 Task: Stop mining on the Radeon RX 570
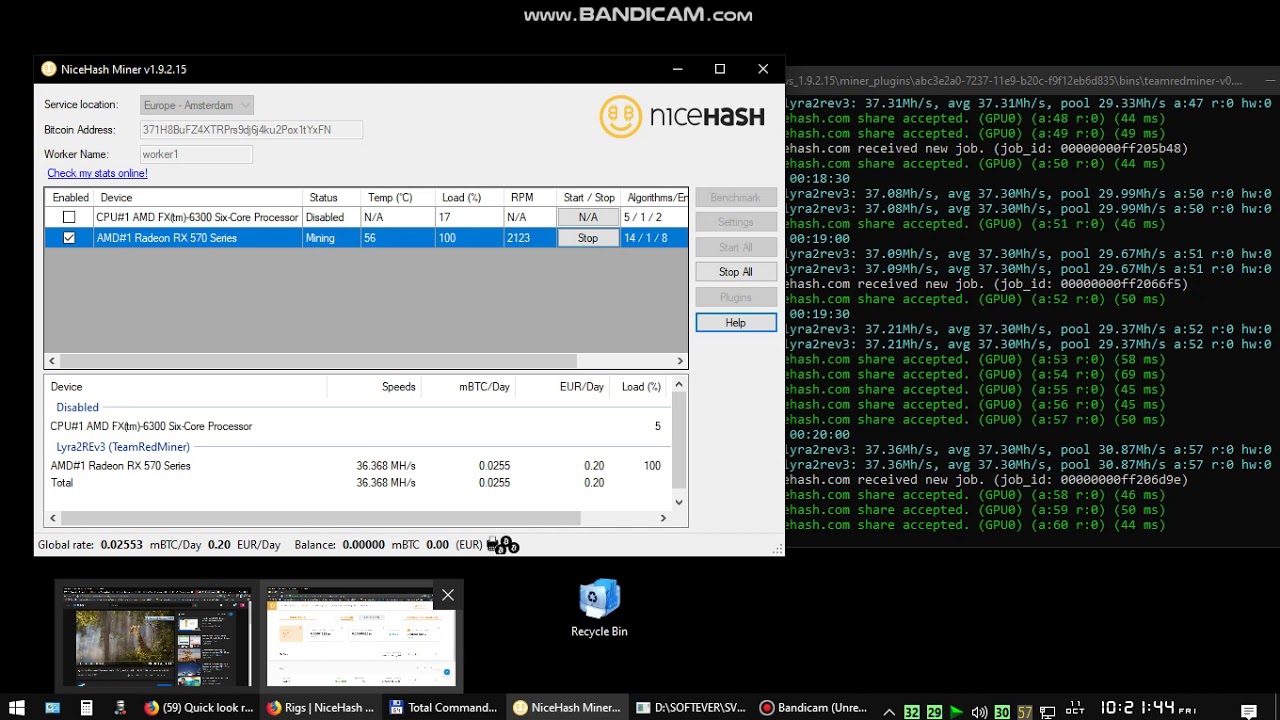coord(588,238)
